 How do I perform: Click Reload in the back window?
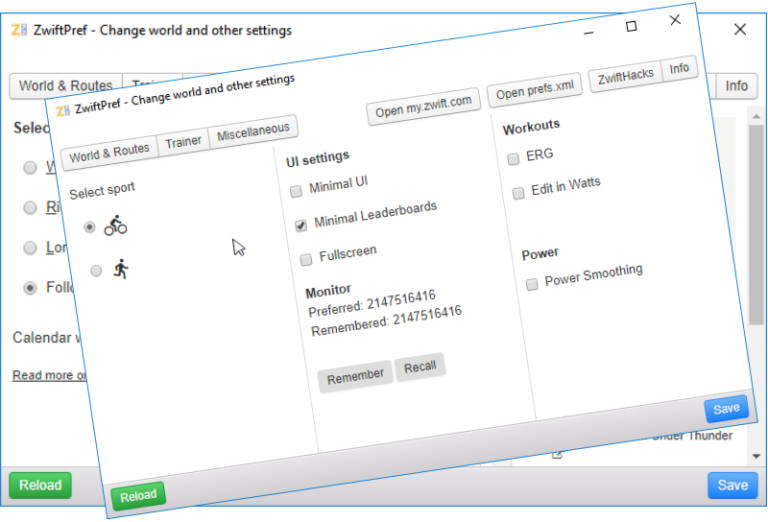pos(40,485)
